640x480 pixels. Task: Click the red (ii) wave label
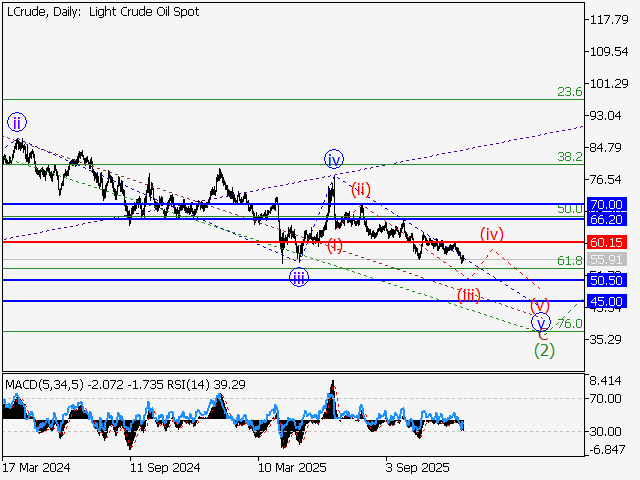tap(361, 189)
